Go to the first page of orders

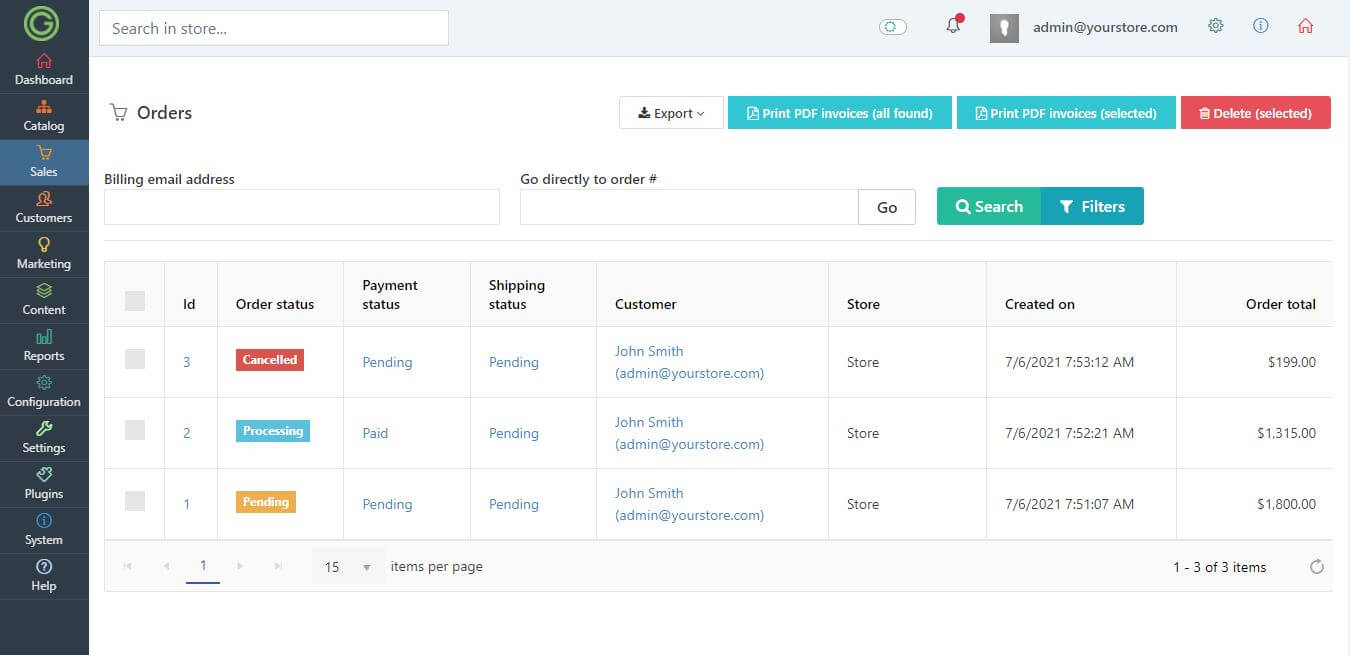click(127, 566)
